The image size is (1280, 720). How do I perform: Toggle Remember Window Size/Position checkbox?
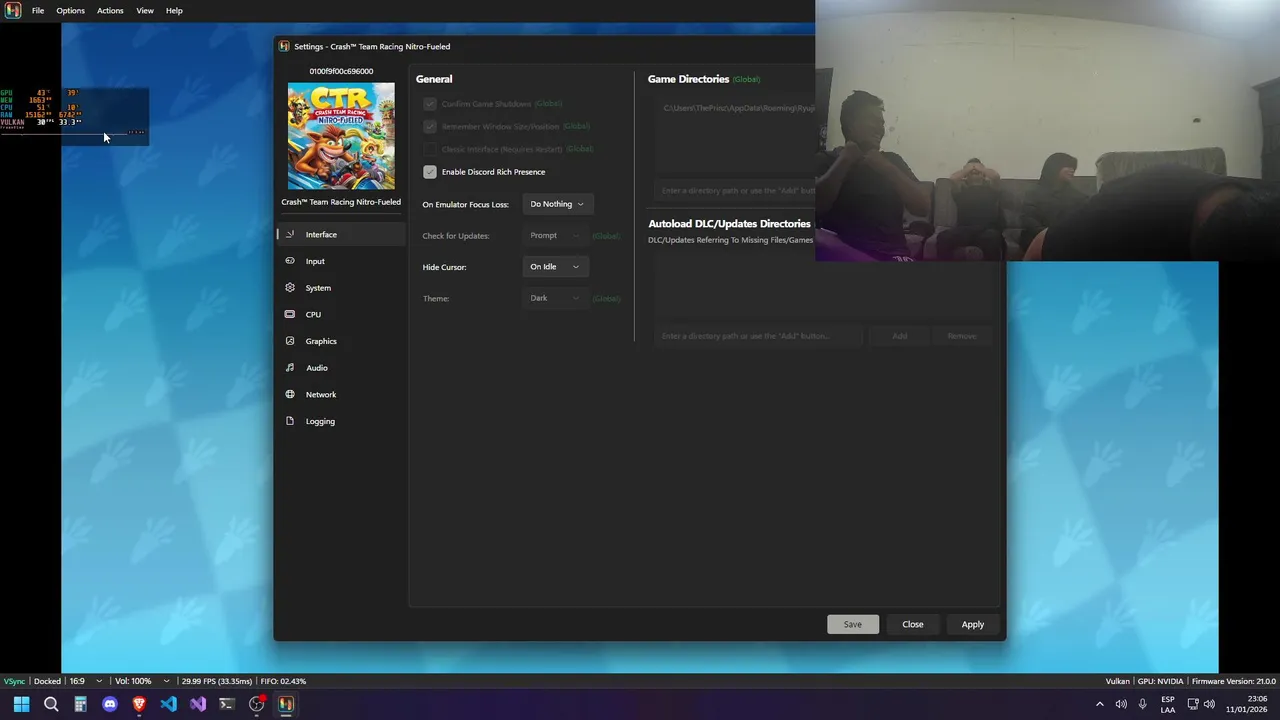(430, 126)
